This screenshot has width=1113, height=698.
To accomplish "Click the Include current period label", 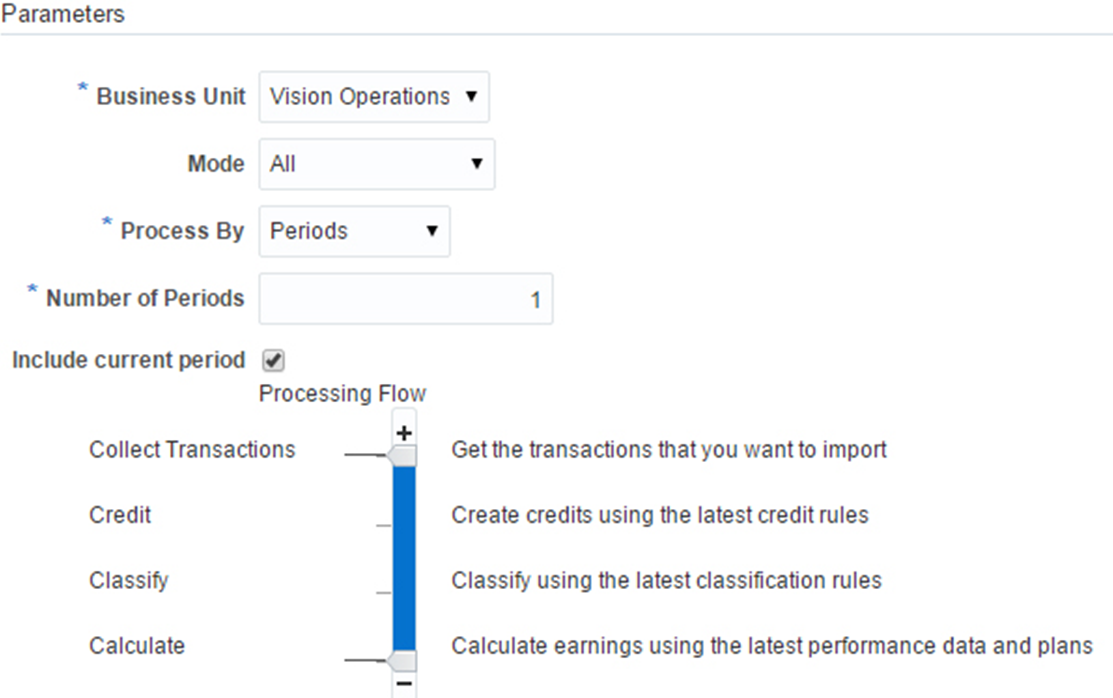I will (128, 360).
